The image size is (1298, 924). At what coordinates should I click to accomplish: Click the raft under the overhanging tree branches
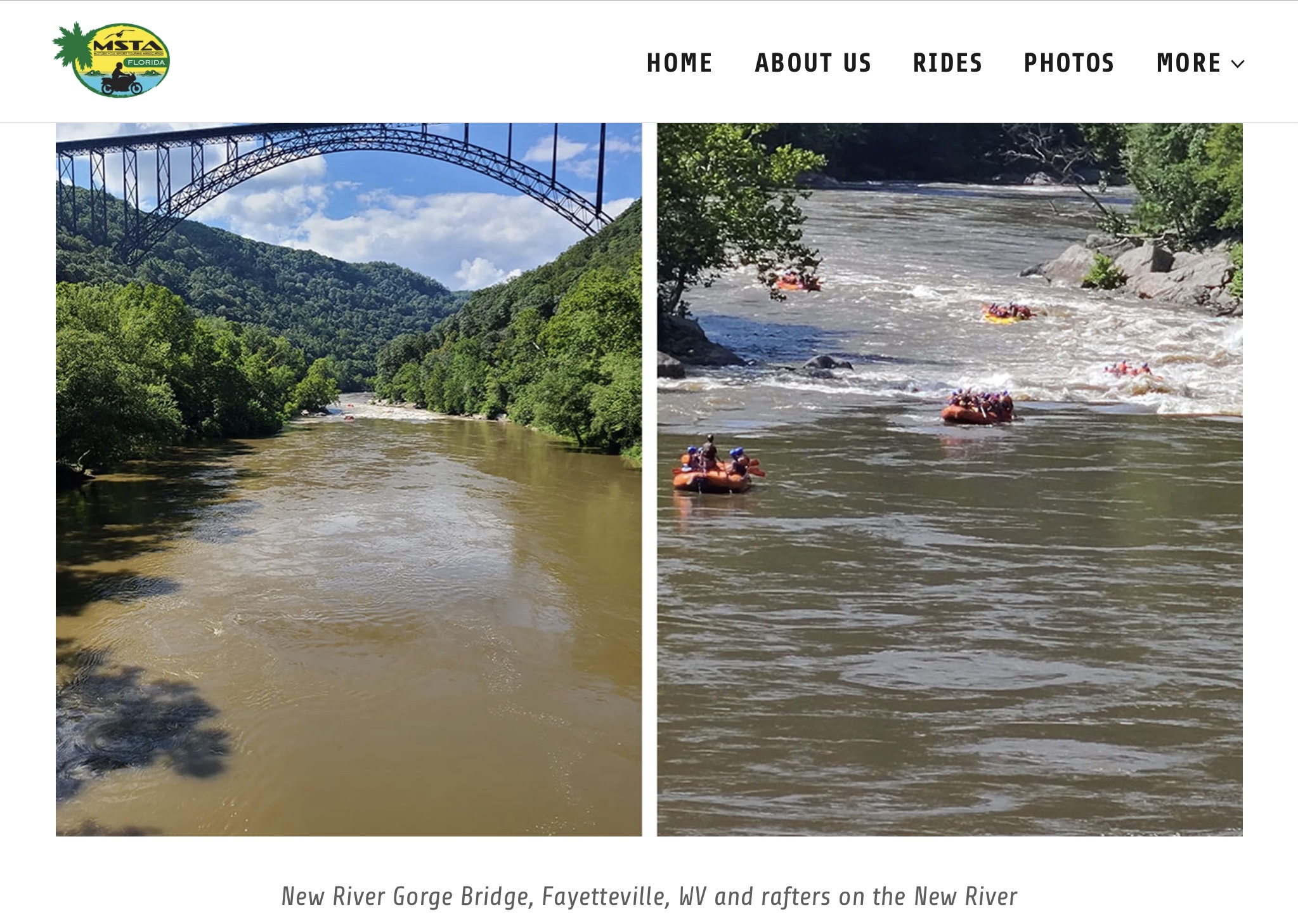click(797, 281)
